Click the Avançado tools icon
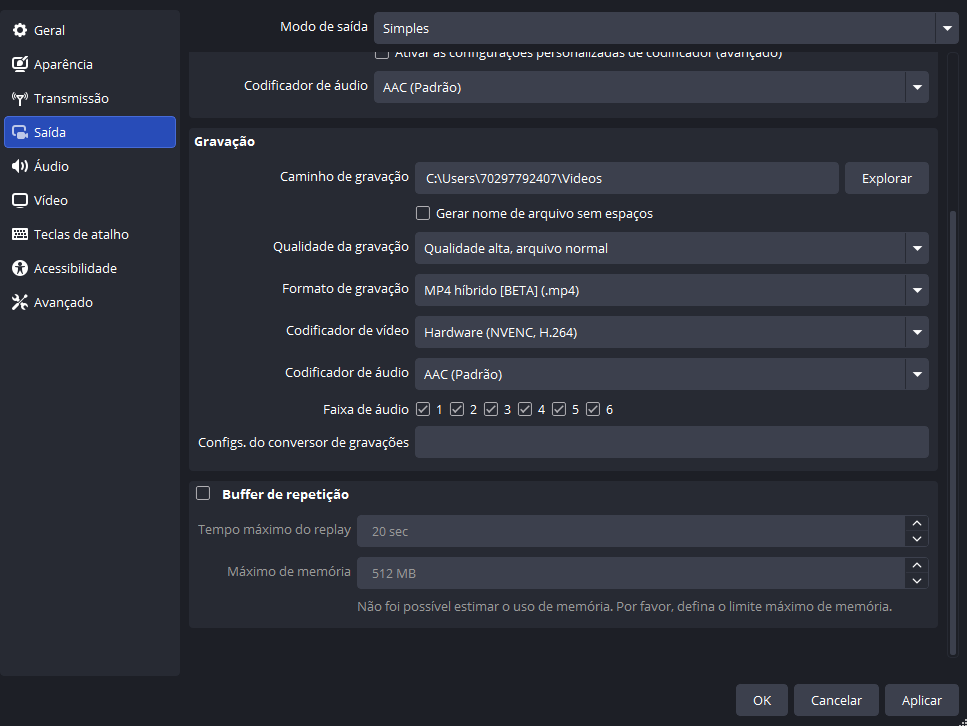This screenshot has width=967, height=726. point(20,302)
